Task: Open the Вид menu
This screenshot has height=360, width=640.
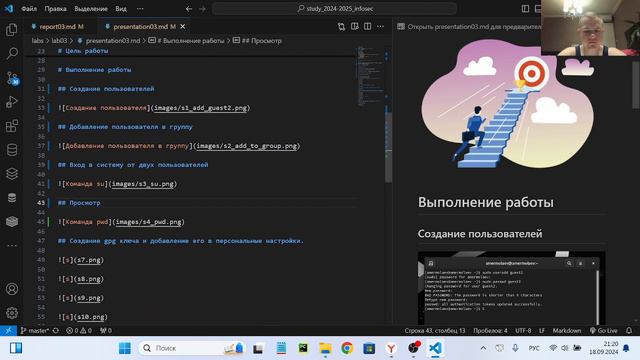Action: pos(121,9)
